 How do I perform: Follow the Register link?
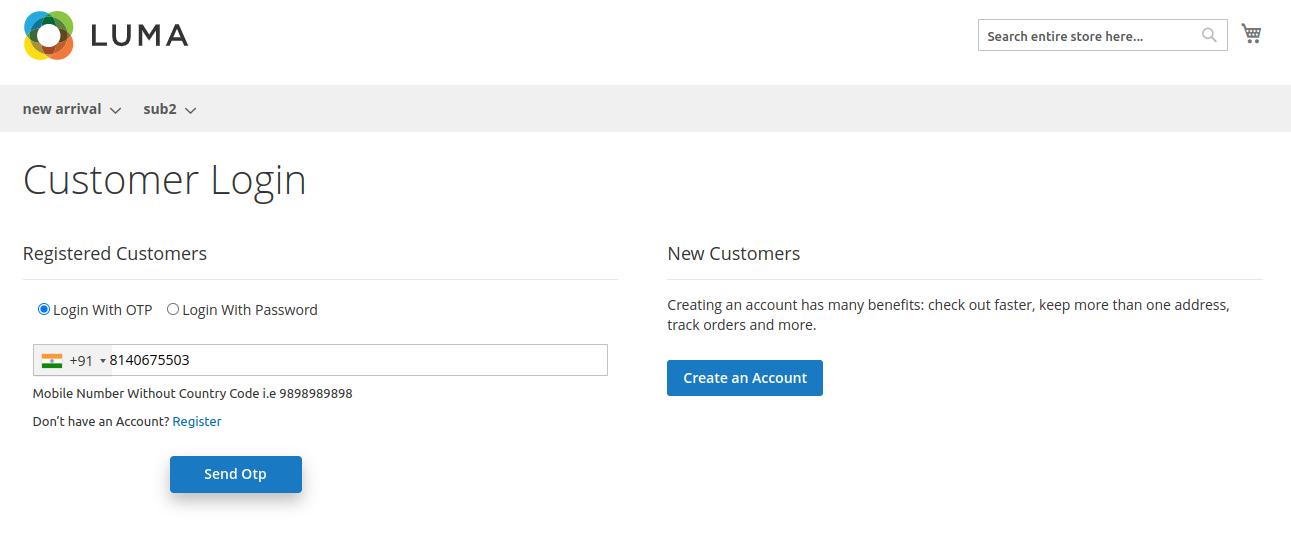pos(197,421)
